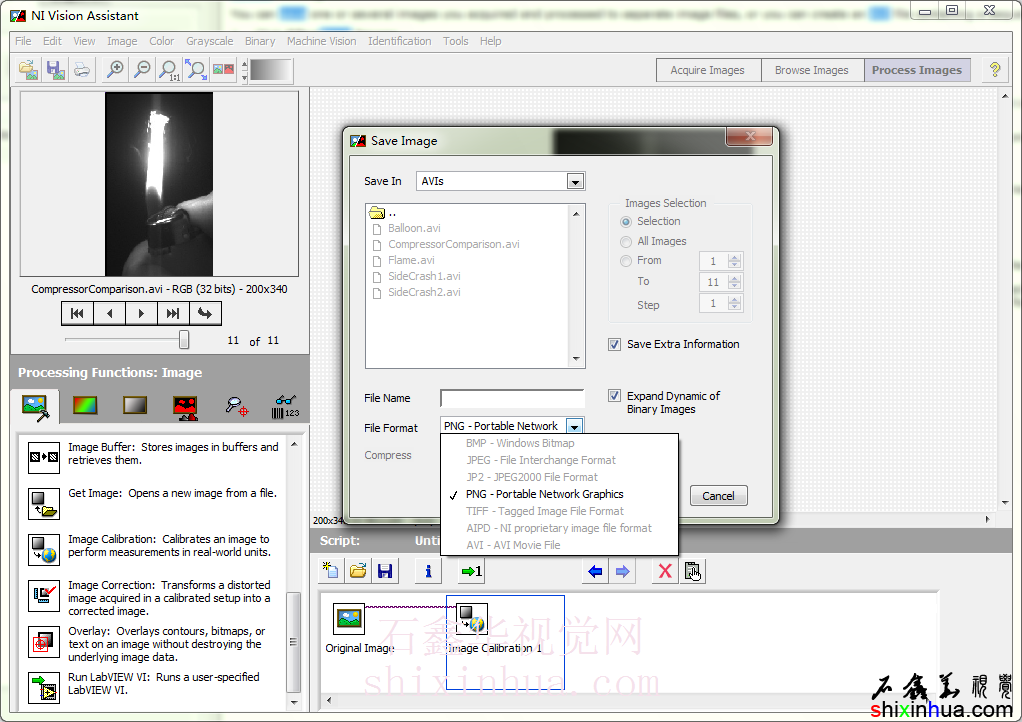Delete the selected script step with red X

[664, 571]
